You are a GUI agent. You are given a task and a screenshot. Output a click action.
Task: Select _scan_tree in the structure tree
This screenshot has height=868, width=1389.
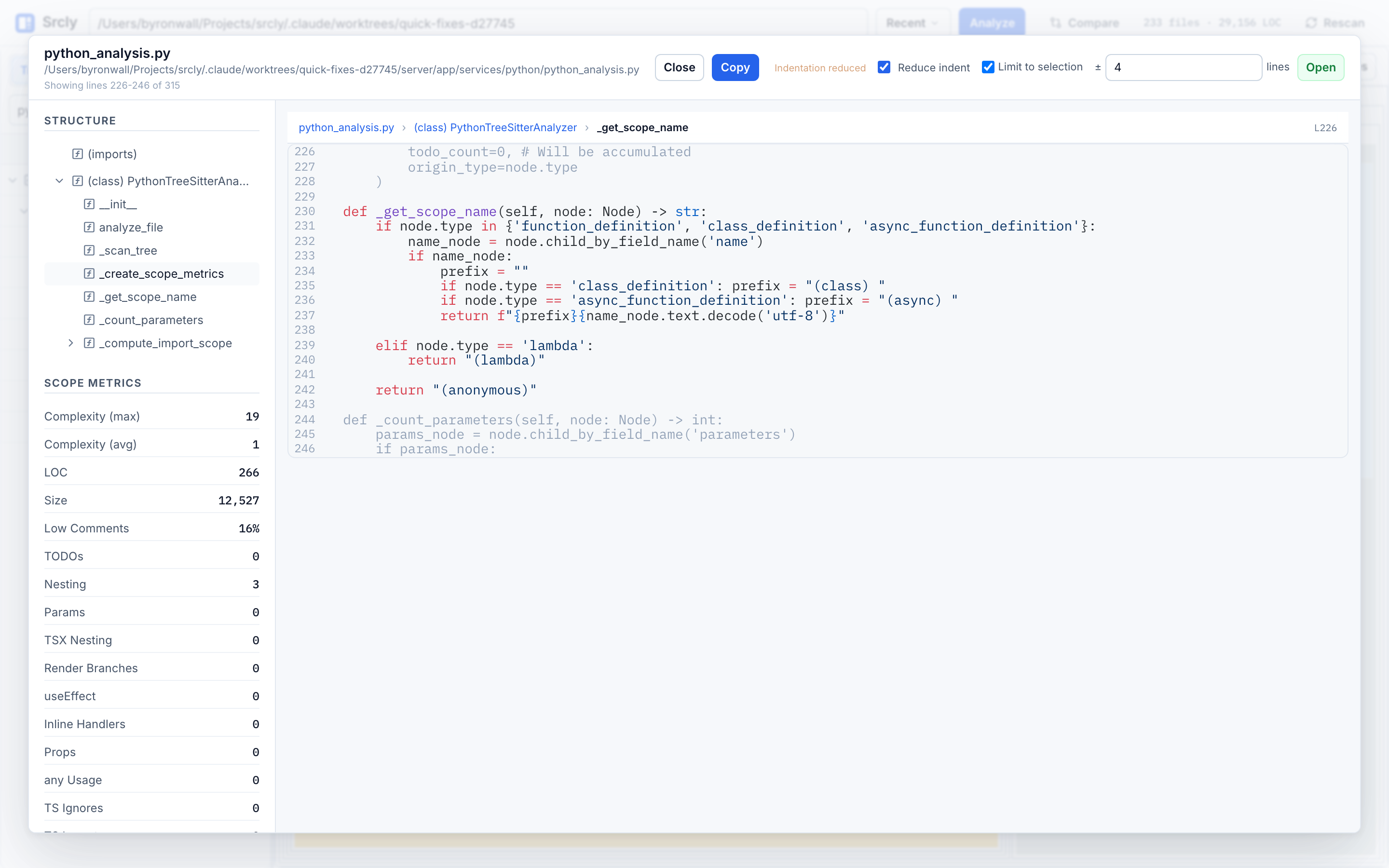(x=128, y=250)
